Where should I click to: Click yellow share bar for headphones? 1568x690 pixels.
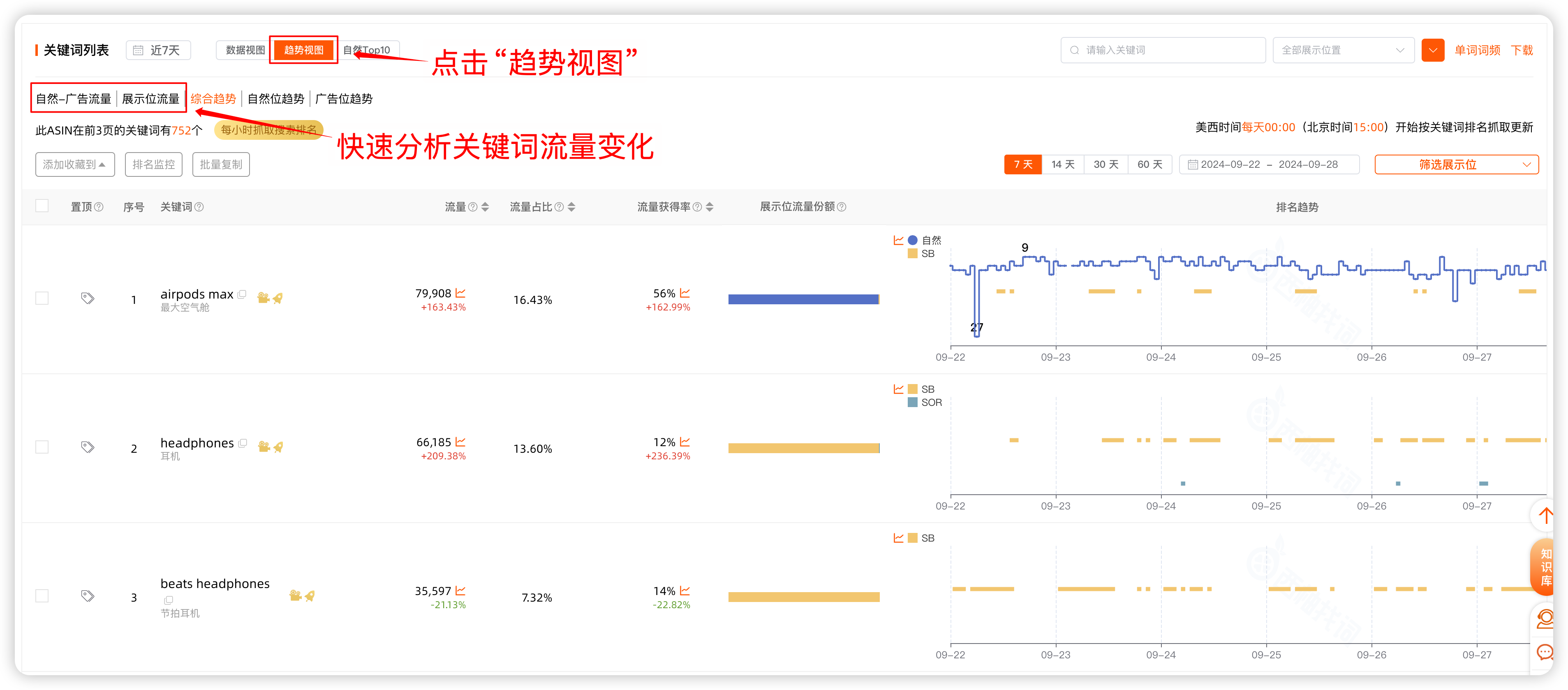803,448
